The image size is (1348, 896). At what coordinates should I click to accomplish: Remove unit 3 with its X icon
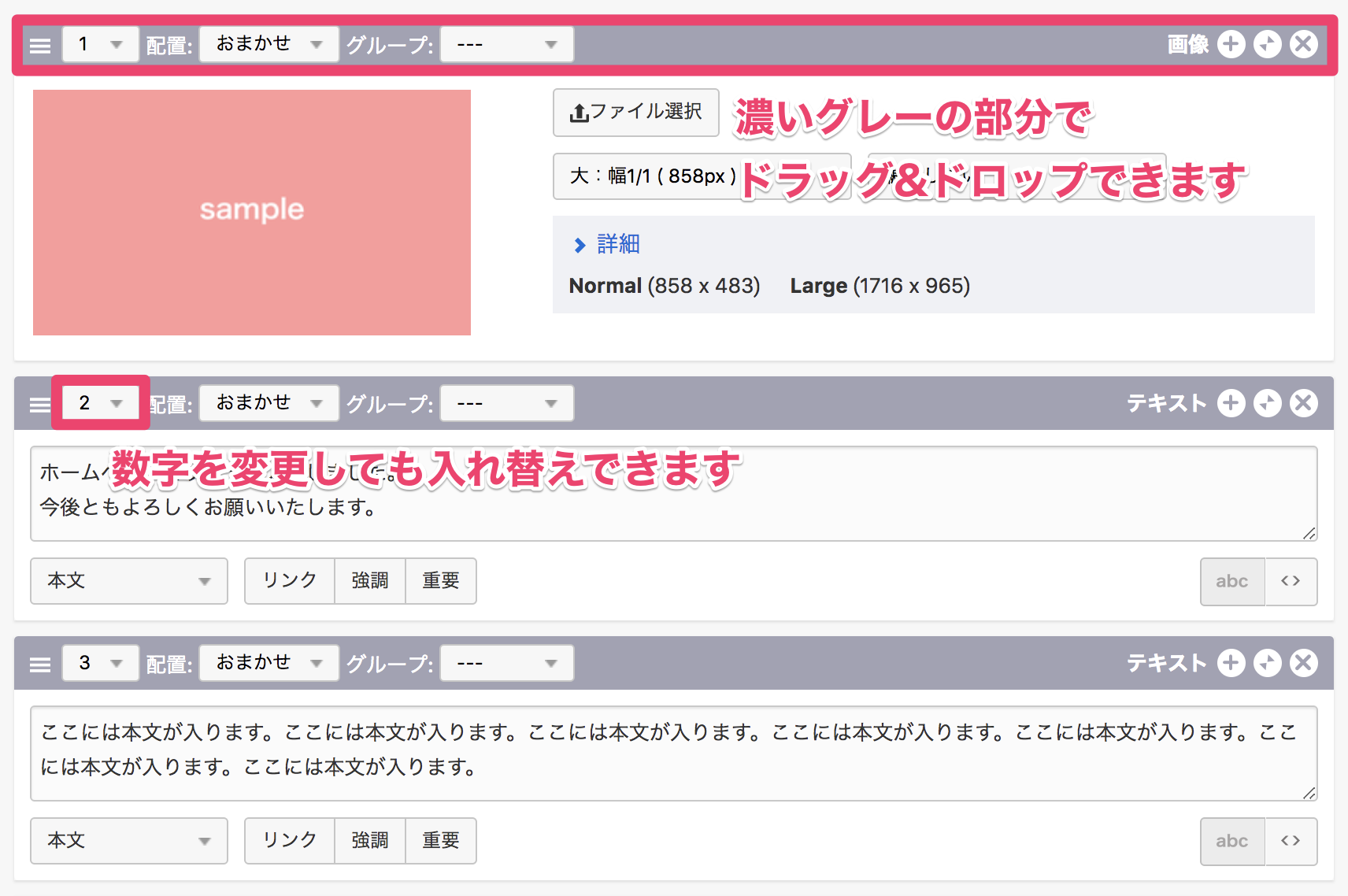point(1303,663)
